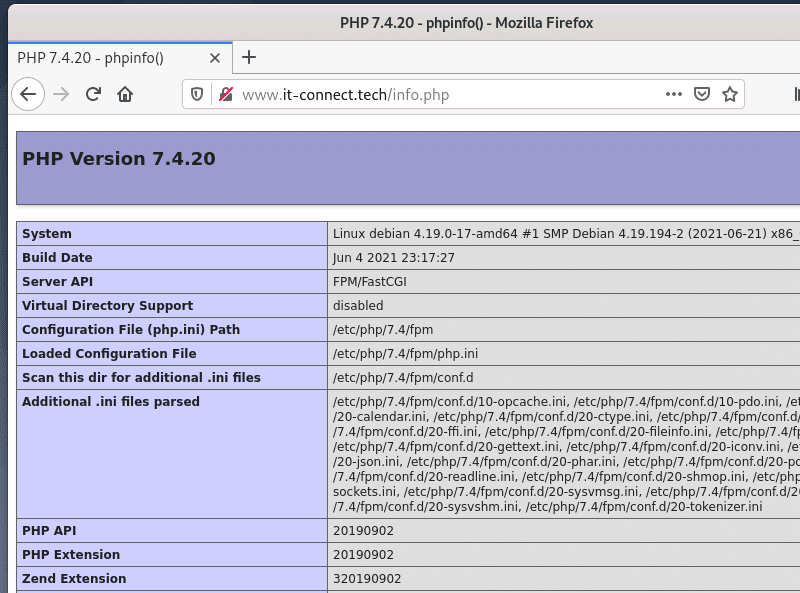Reload the current page
Screen dimensions: 800x593
coord(93,94)
